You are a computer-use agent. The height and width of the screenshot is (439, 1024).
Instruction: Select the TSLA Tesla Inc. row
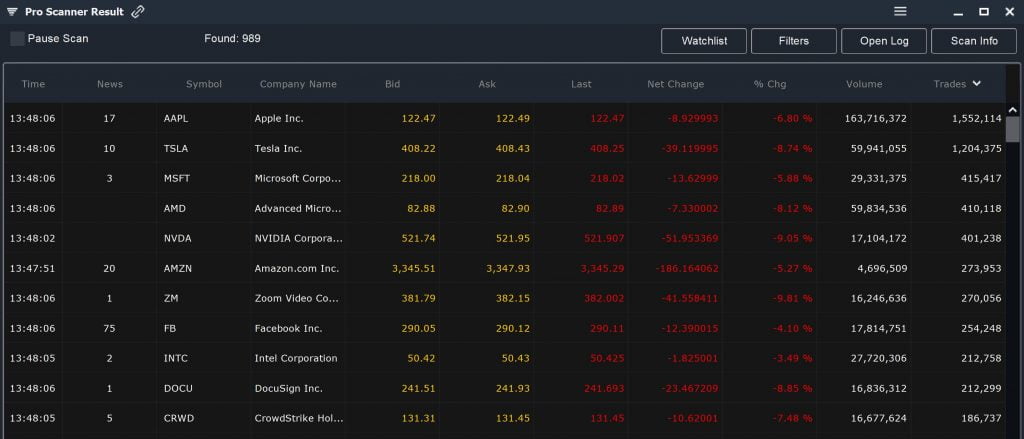point(504,149)
